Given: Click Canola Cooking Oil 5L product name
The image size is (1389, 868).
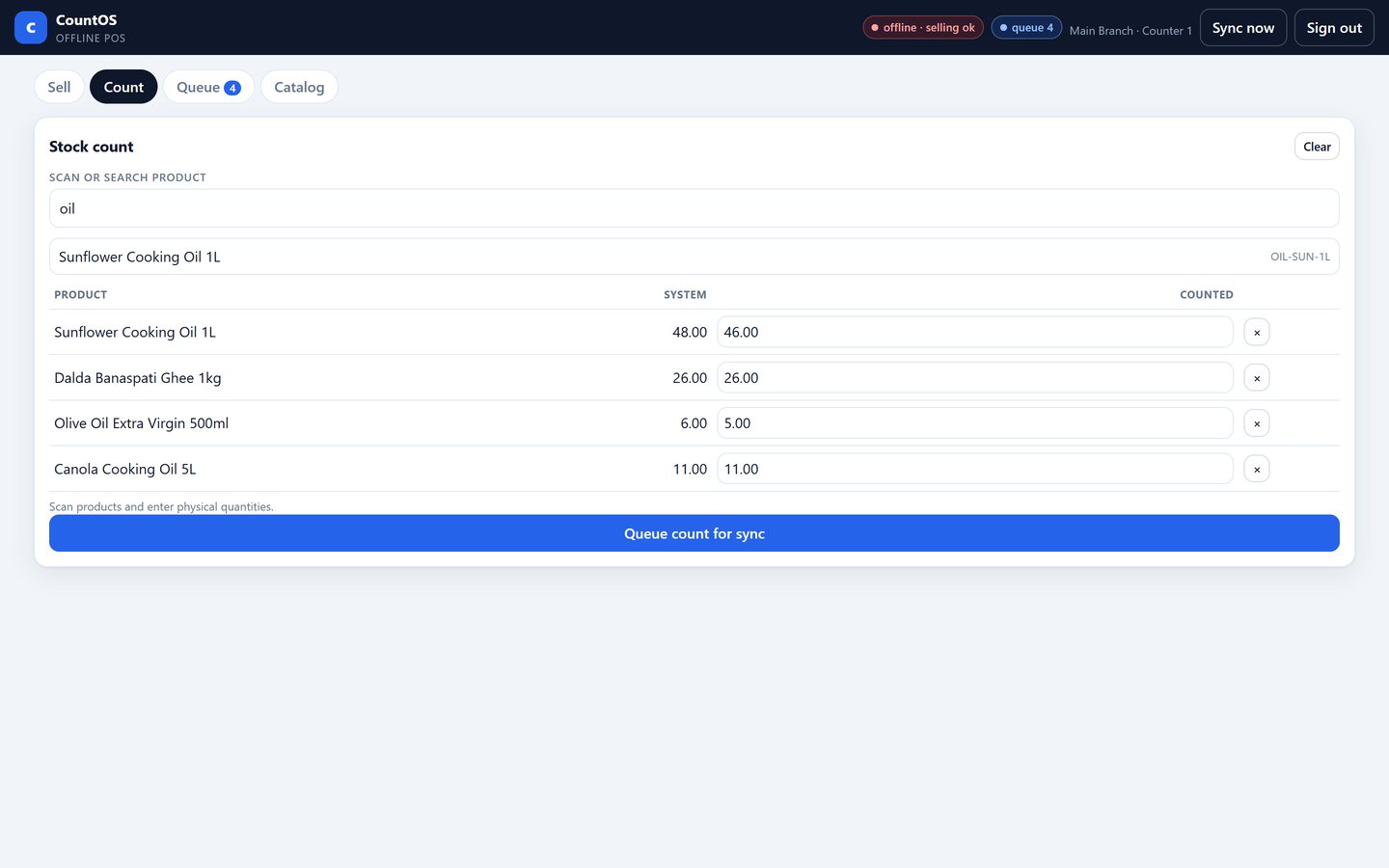Looking at the screenshot, I should (125, 469).
